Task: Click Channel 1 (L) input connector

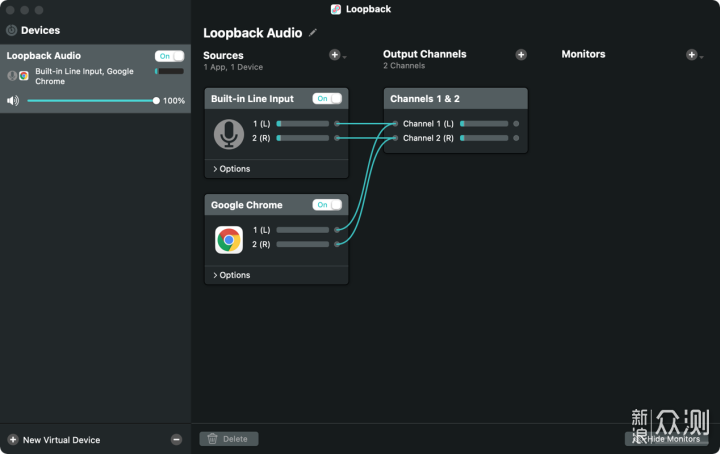Action: pyautogui.click(x=395, y=124)
